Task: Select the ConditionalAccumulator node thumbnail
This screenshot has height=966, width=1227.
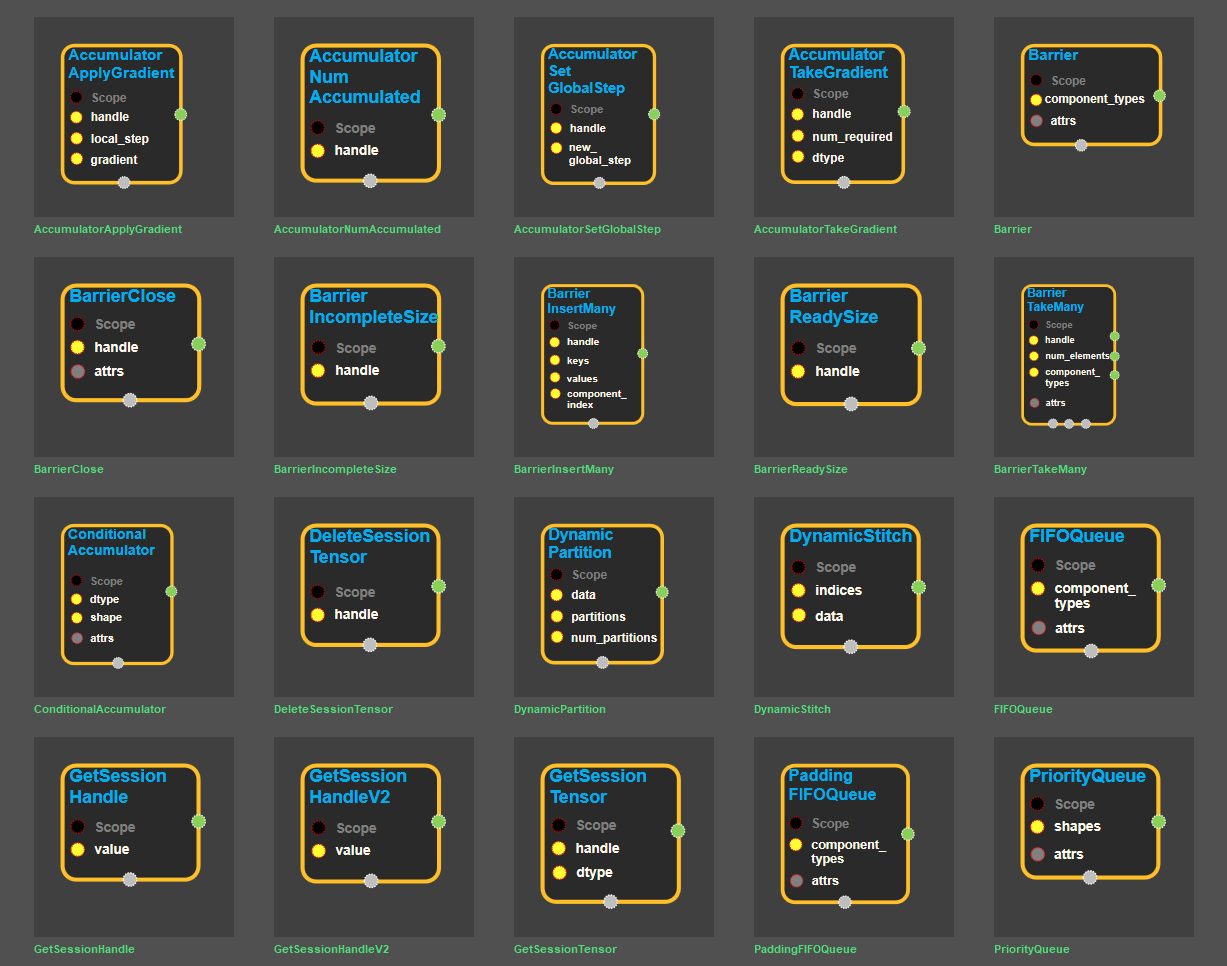Action: (x=133, y=597)
